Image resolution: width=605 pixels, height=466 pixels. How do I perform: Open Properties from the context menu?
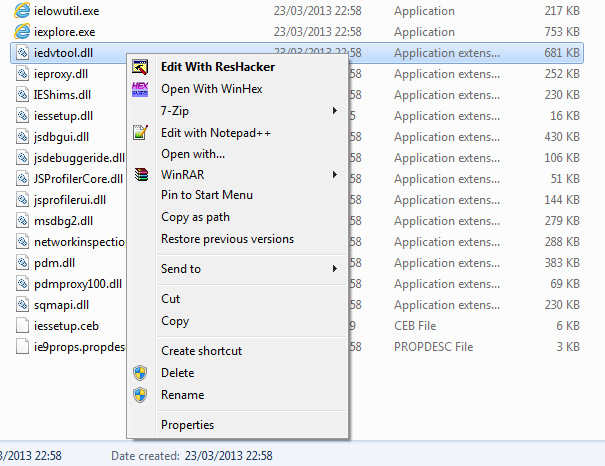tap(238, 425)
